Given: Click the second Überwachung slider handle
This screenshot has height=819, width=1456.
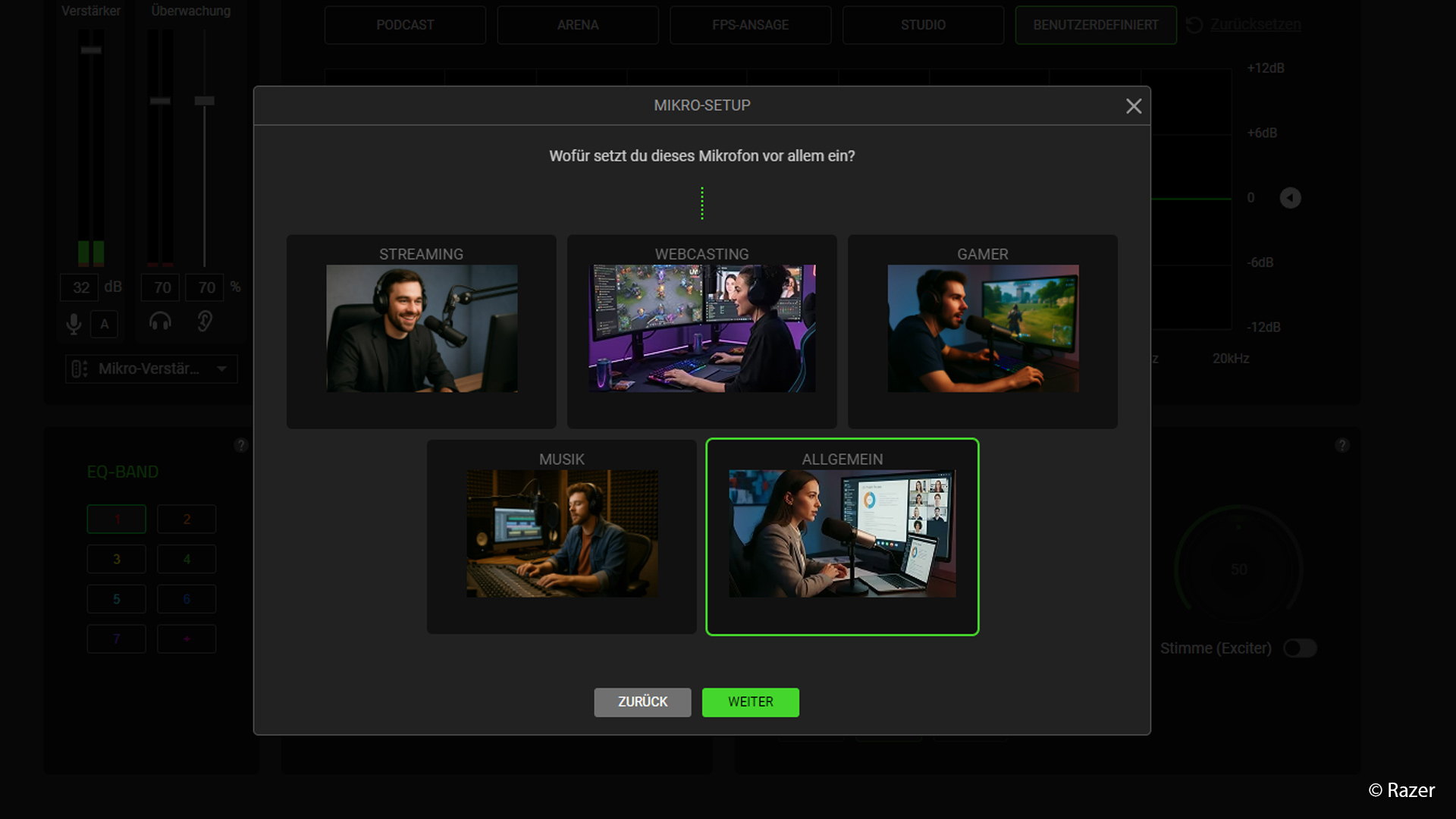Looking at the screenshot, I should (x=204, y=101).
